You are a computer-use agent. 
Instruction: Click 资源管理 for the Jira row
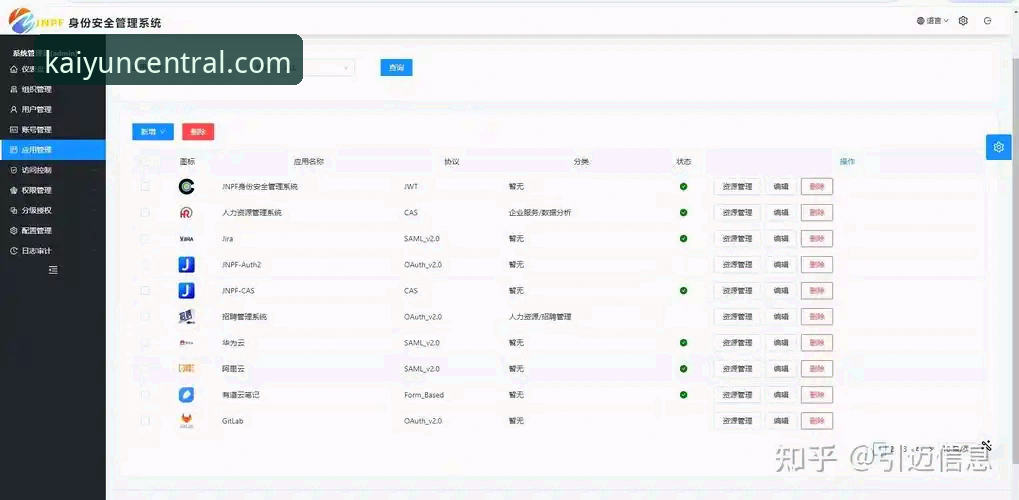pyautogui.click(x=737, y=239)
